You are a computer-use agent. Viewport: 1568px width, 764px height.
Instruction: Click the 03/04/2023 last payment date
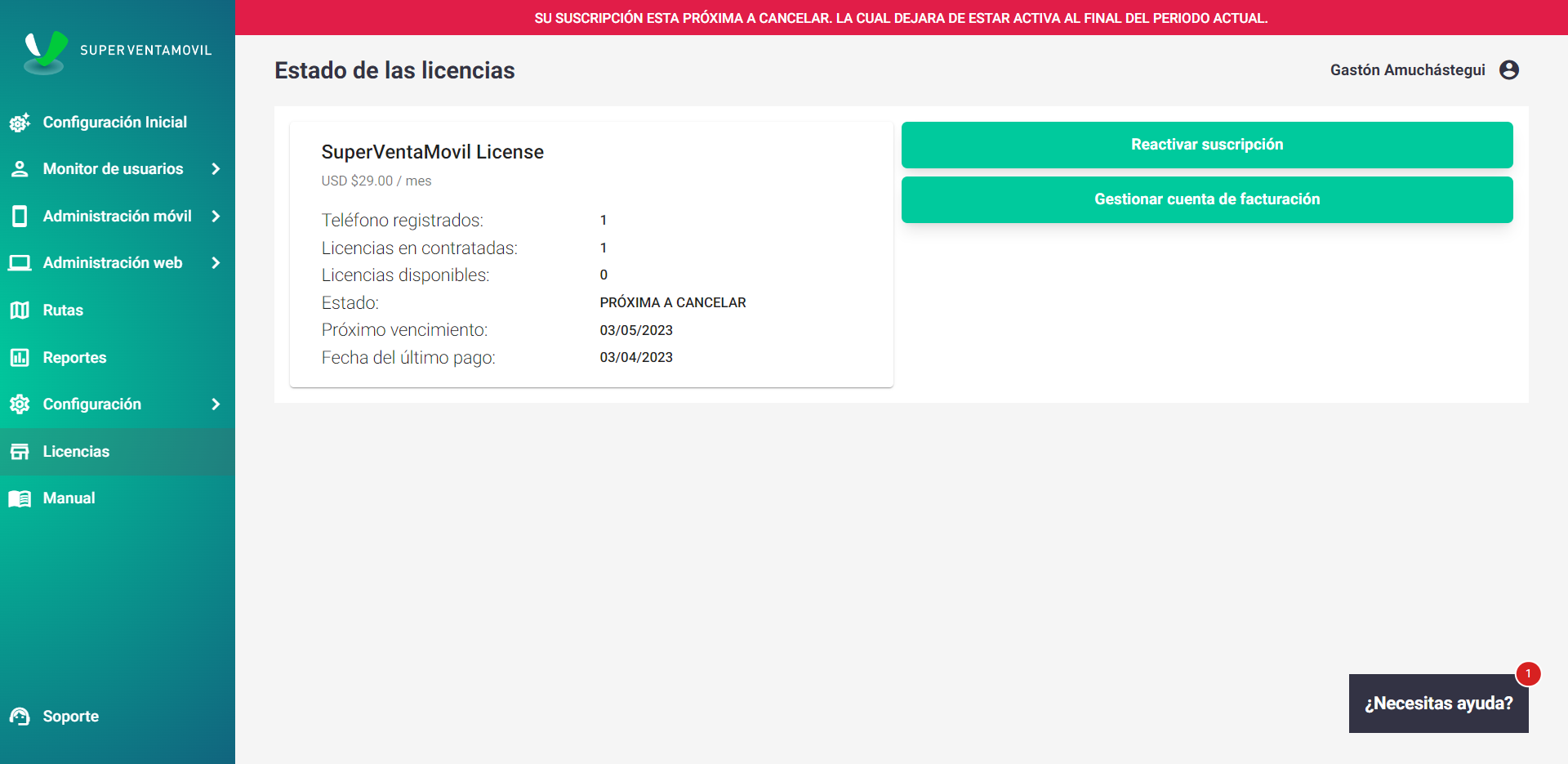636,358
